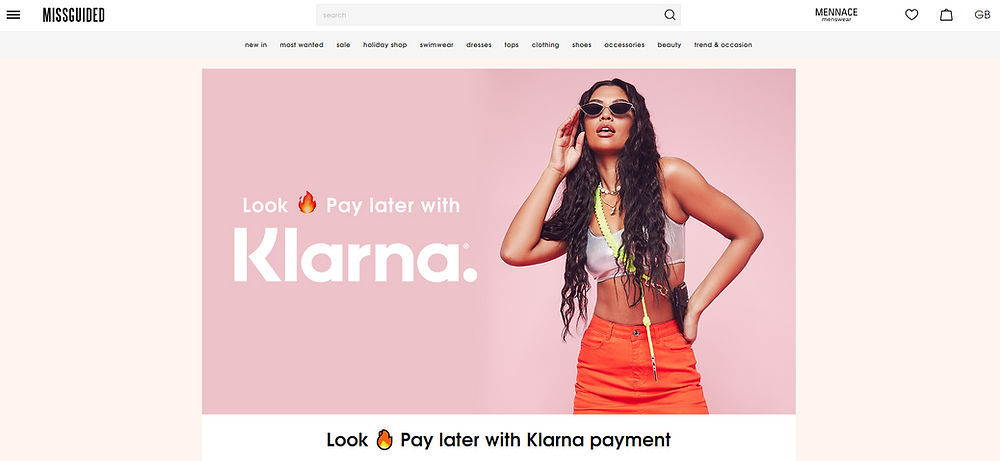
Task: Open the shopping bag icon
Action: [946, 15]
